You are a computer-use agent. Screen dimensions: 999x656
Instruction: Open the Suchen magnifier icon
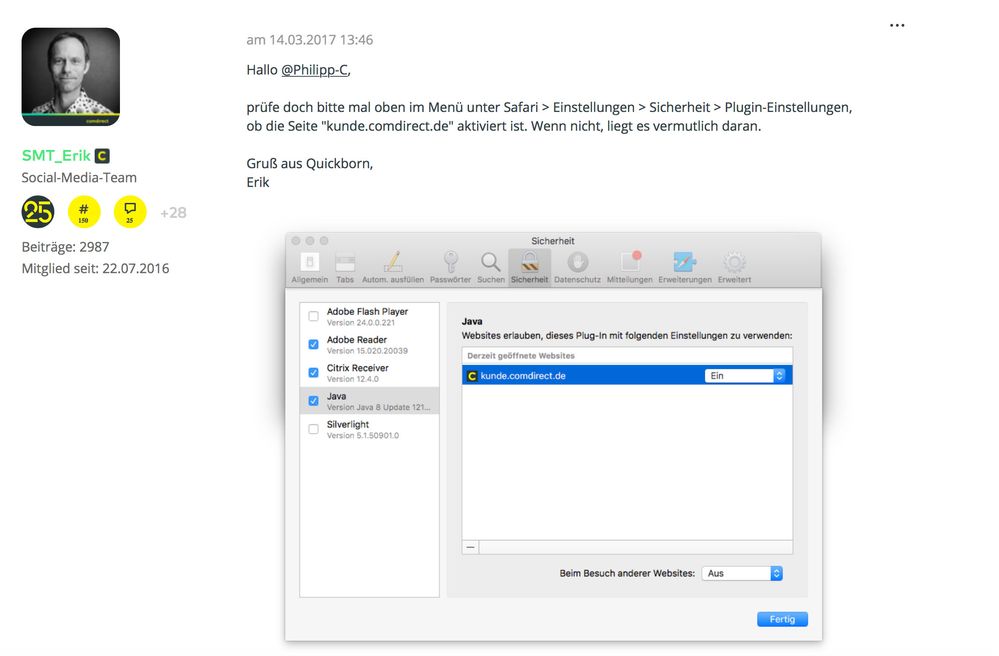(490, 263)
